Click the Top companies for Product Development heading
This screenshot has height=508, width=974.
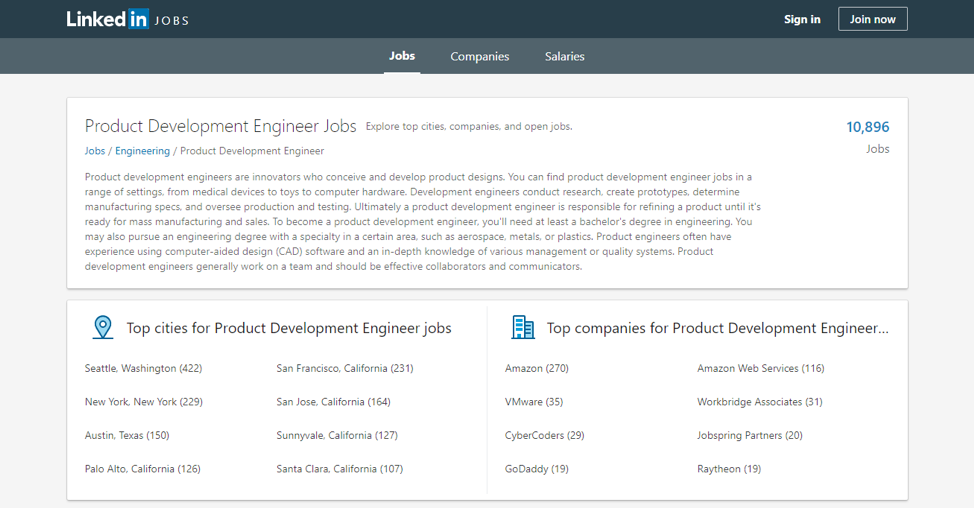click(x=717, y=328)
